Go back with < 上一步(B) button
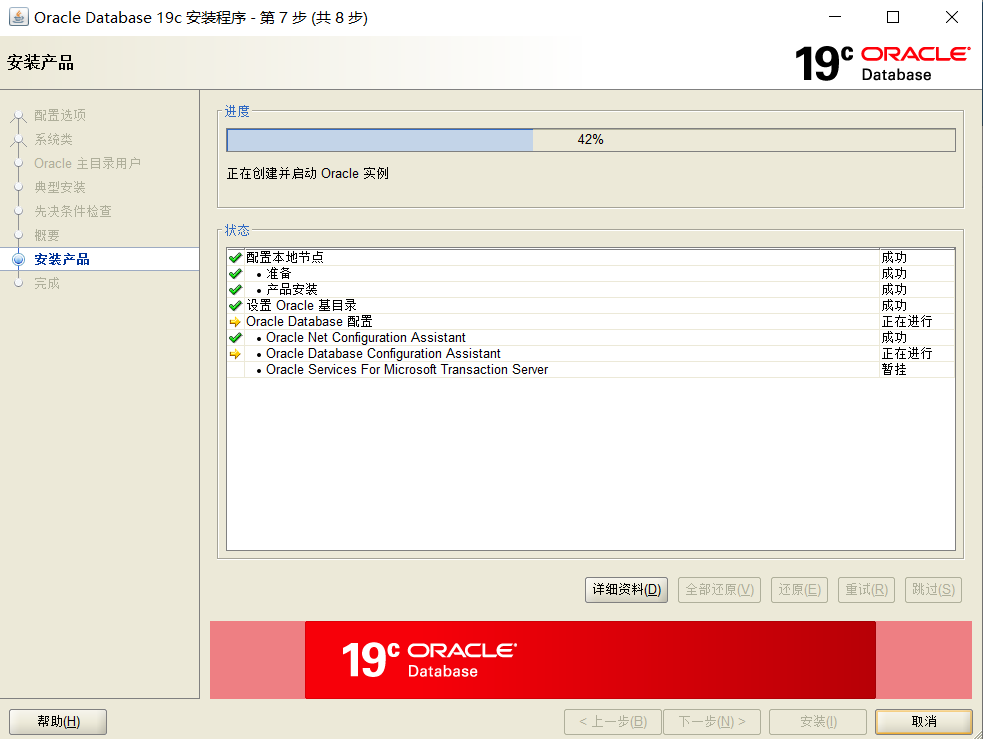Screen dimensions: 983x739 pyautogui.click(x=612, y=721)
